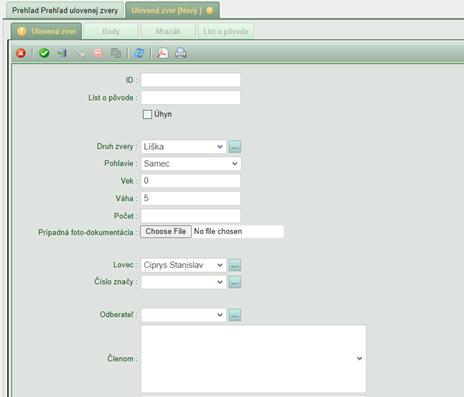Click the greyed-out red delete circle icon
Screen dimensions: 464x397
98,53
